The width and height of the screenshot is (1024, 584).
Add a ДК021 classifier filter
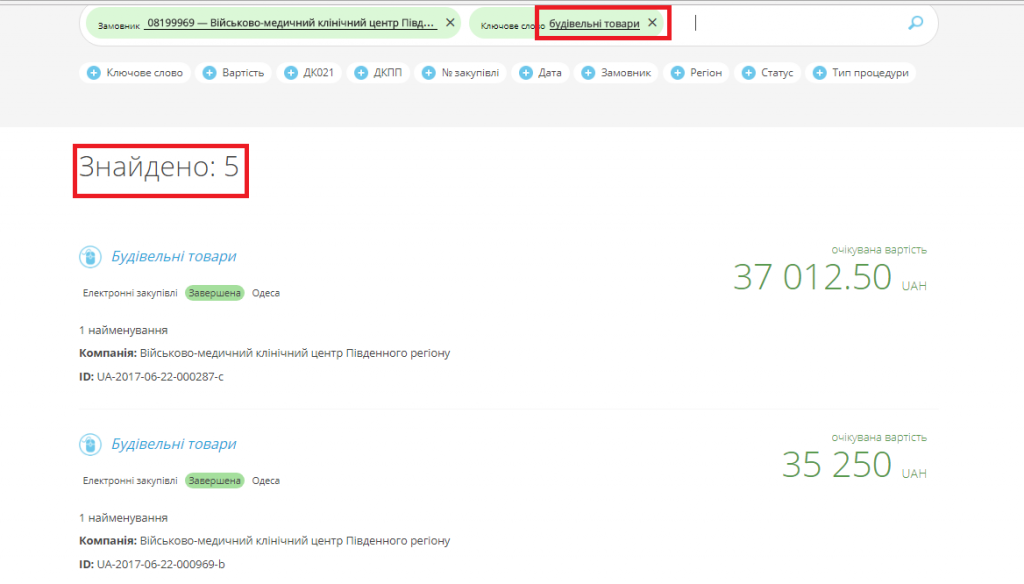pos(310,73)
